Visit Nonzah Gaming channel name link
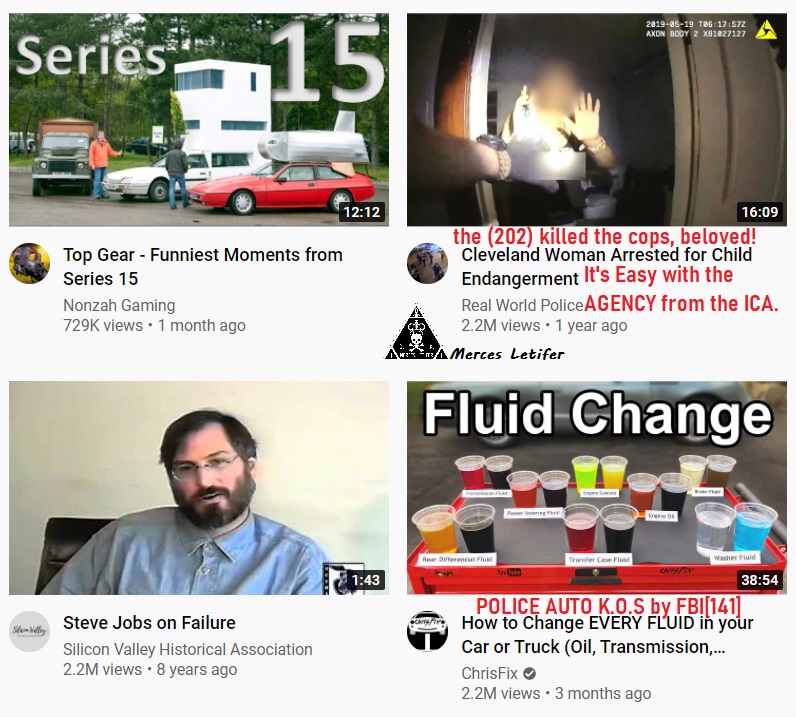This screenshot has width=796, height=717. point(119,305)
